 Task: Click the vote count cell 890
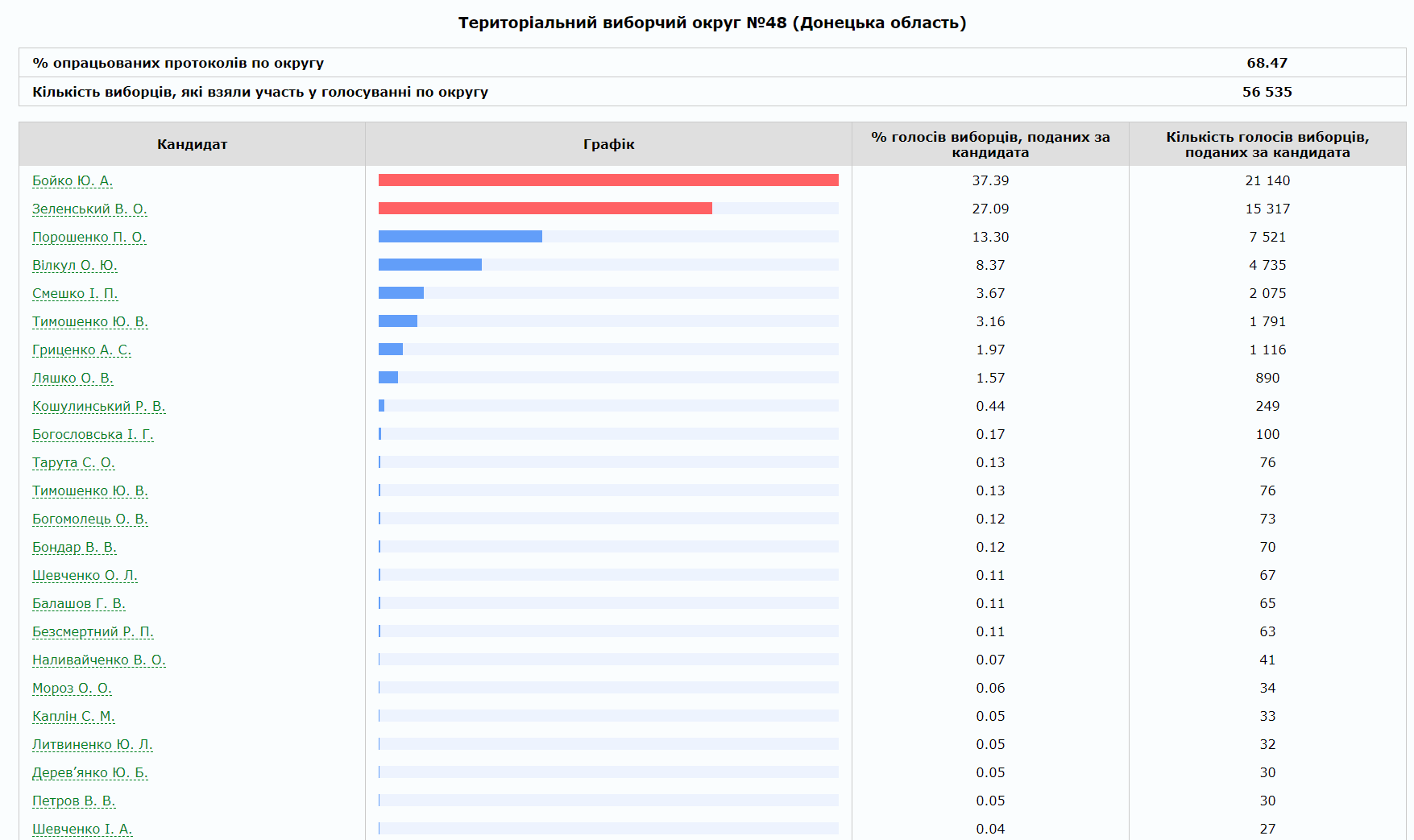[x=1268, y=378]
